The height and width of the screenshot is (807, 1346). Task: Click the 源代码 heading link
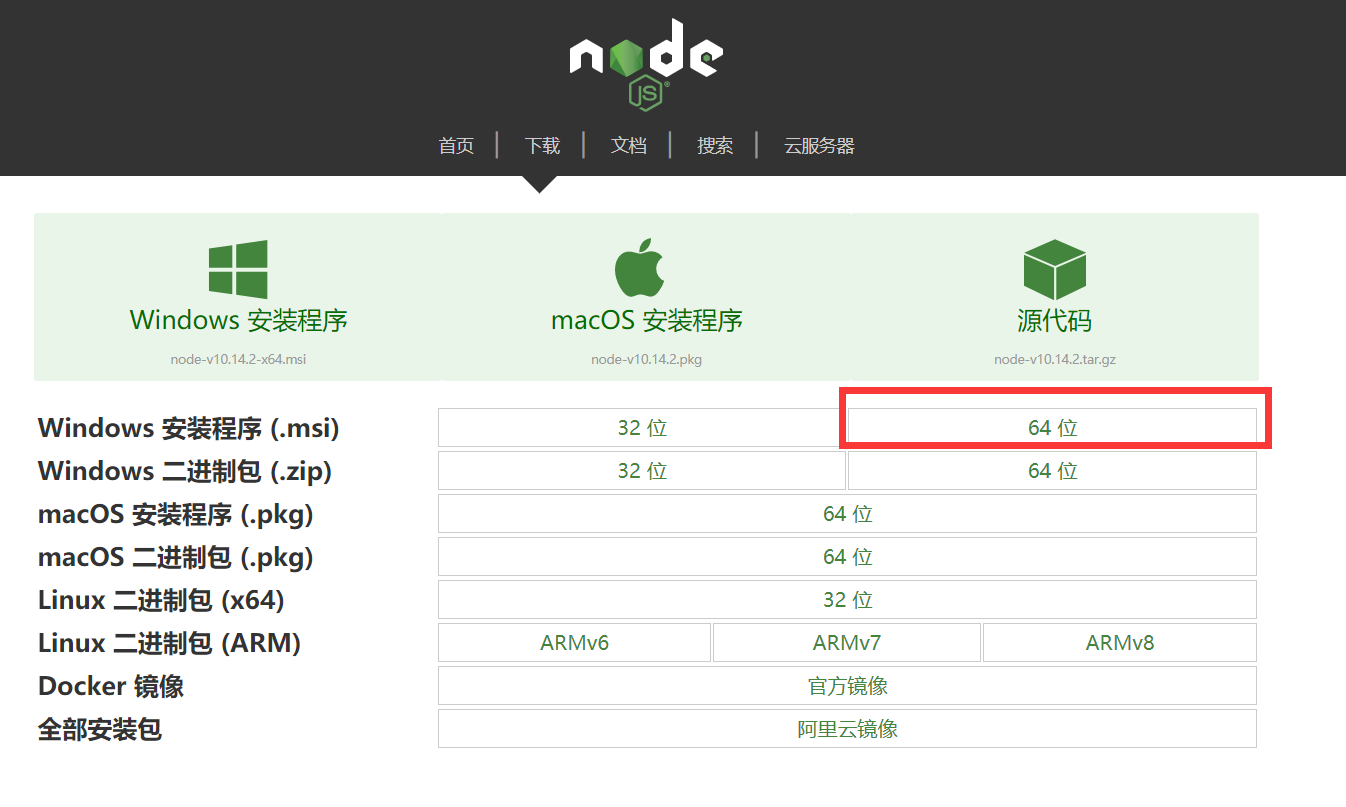(1055, 321)
